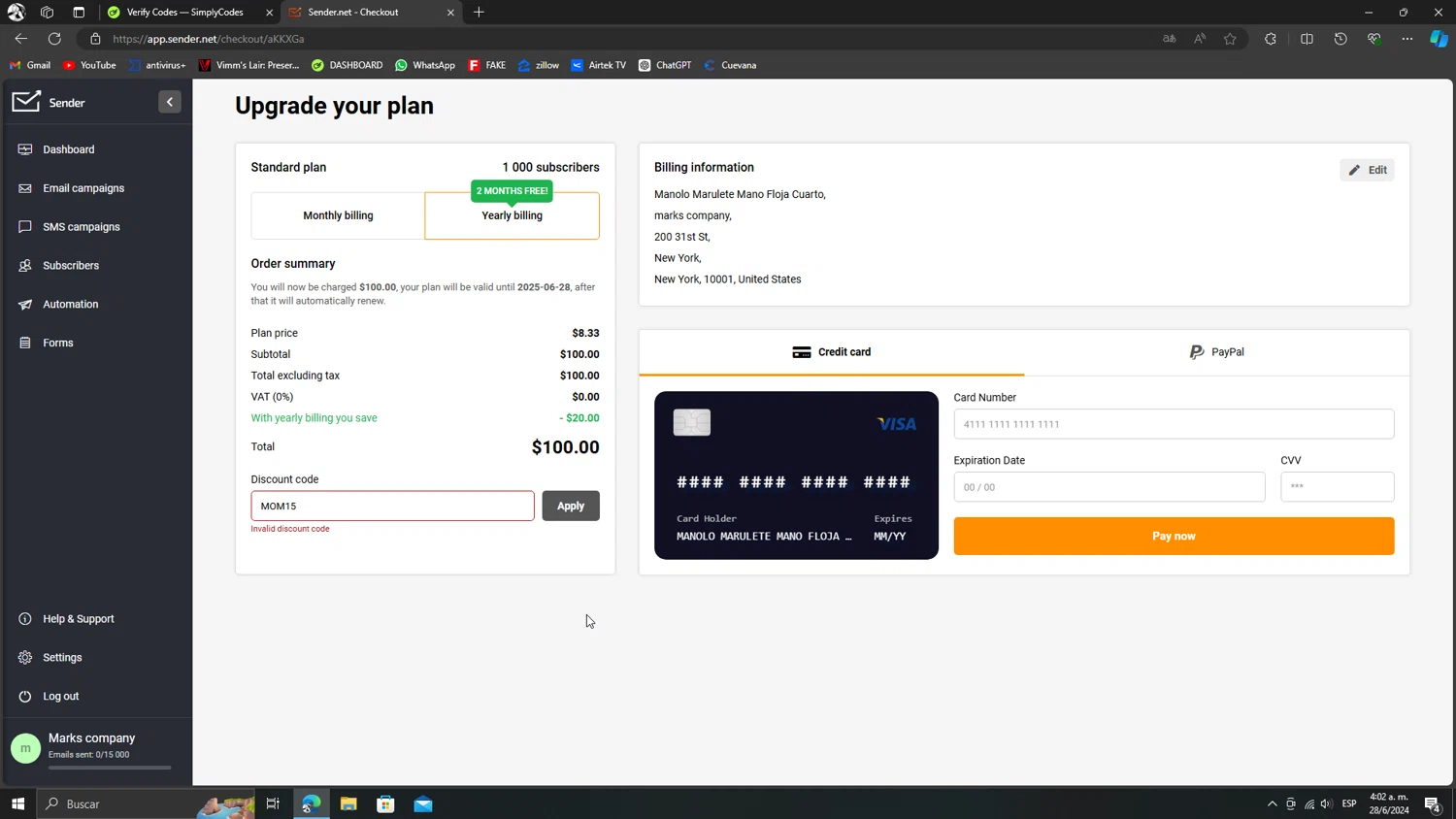Show hidden system tray icons

click(1272, 803)
